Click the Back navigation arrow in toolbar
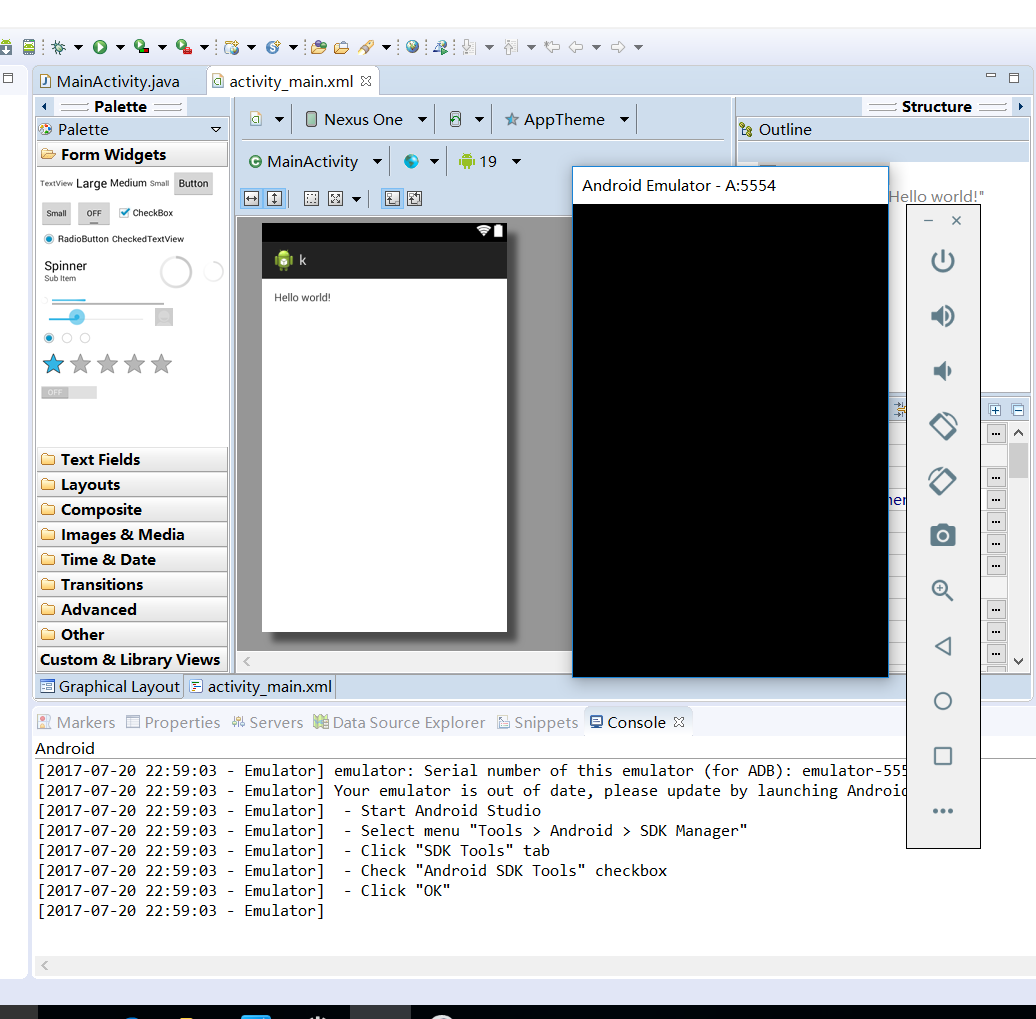This screenshot has width=1036, height=1019. point(576,47)
